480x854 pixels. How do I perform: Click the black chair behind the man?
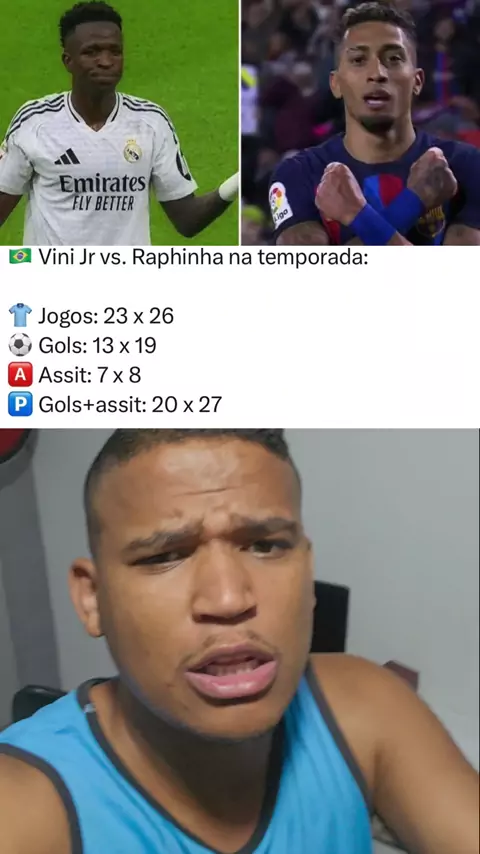330,617
